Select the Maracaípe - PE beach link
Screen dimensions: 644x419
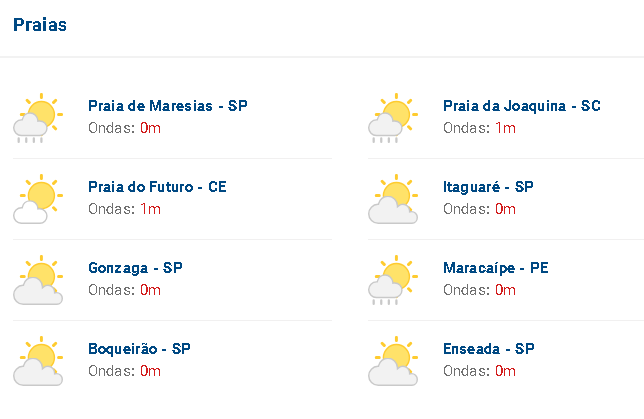point(496,268)
